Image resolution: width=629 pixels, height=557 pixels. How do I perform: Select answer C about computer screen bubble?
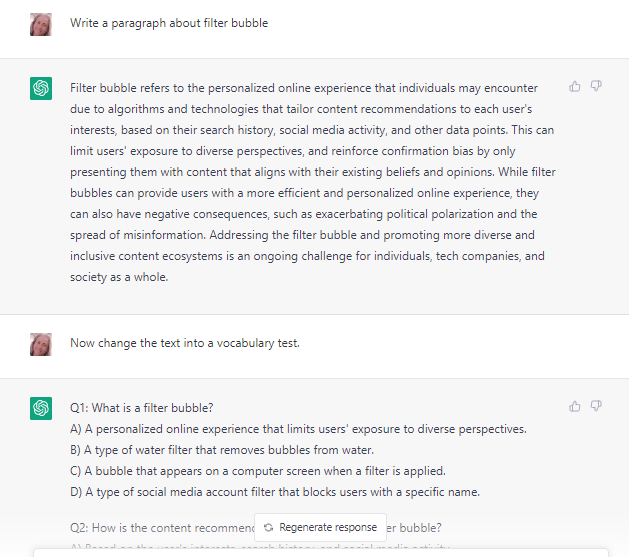pyautogui.click(x=258, y=471)
